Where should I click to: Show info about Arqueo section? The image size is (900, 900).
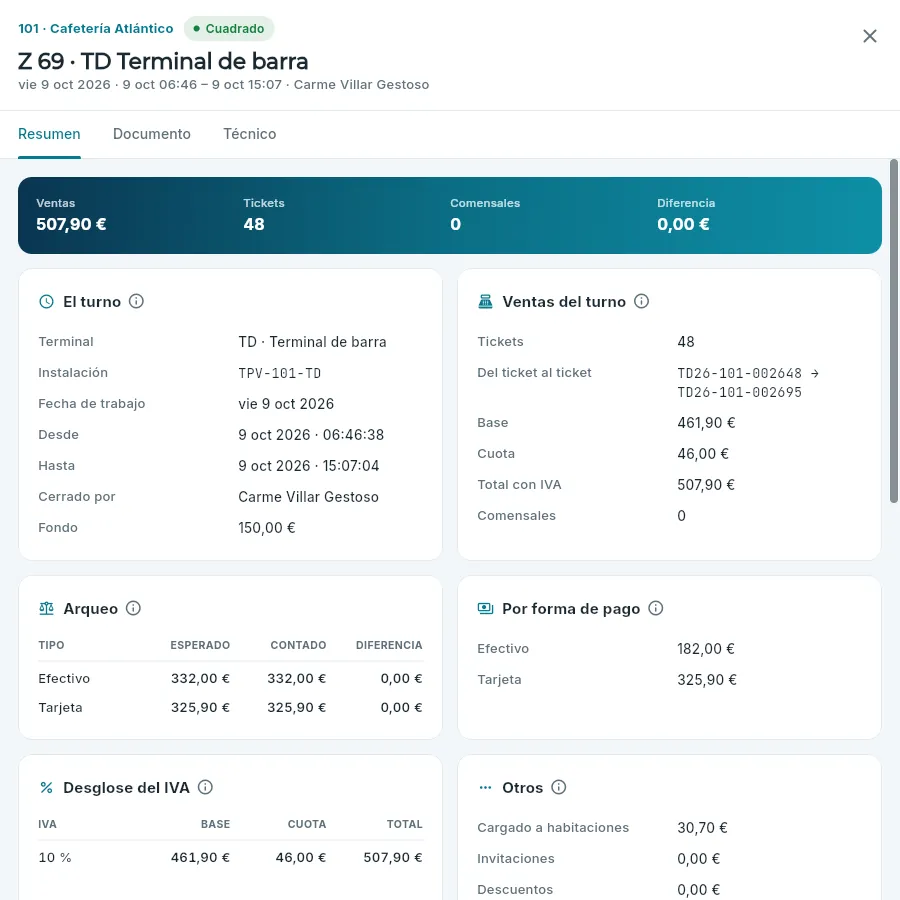click(x=133, y=608)
